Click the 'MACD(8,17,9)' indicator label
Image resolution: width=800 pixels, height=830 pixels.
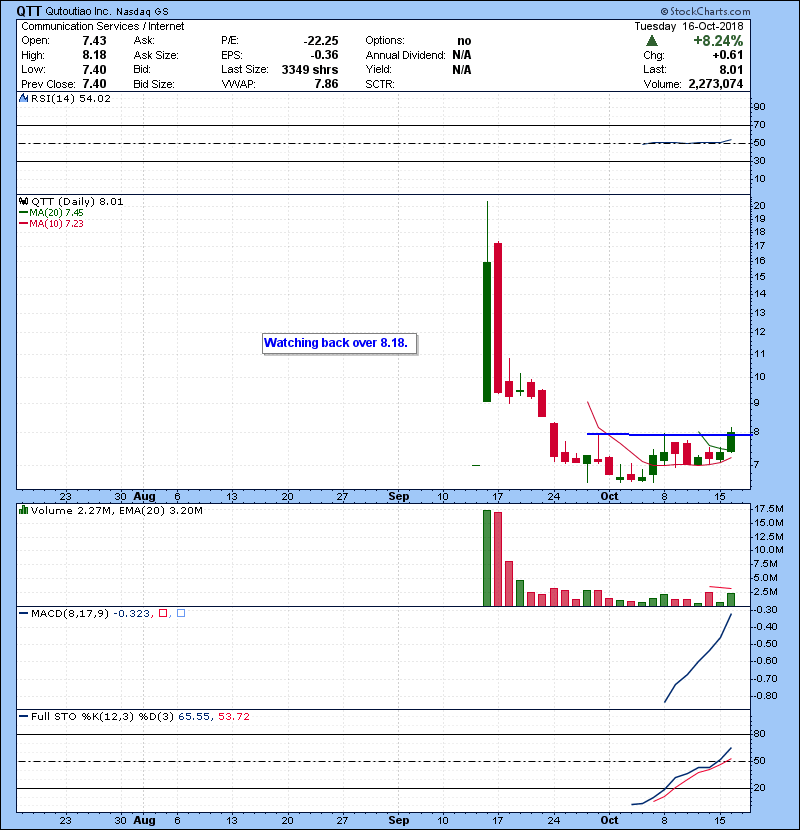pos(70,614)
